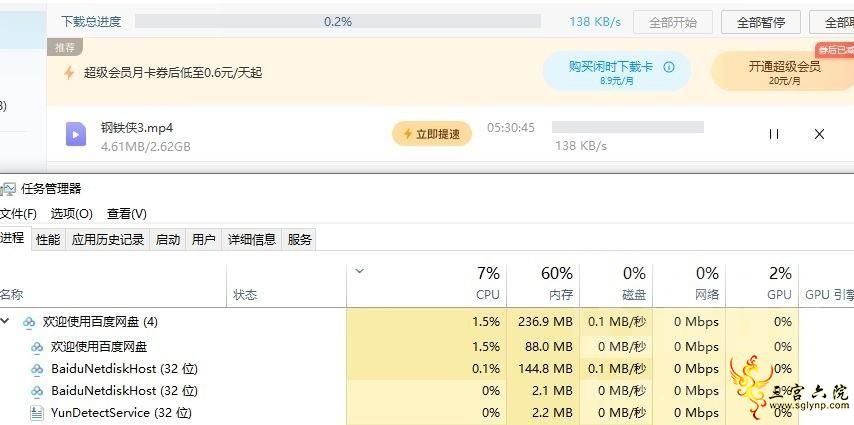This screenshot has height=425, width=854.
Task: Click the 全部开始 button
Action: click(x=673, y=22)
